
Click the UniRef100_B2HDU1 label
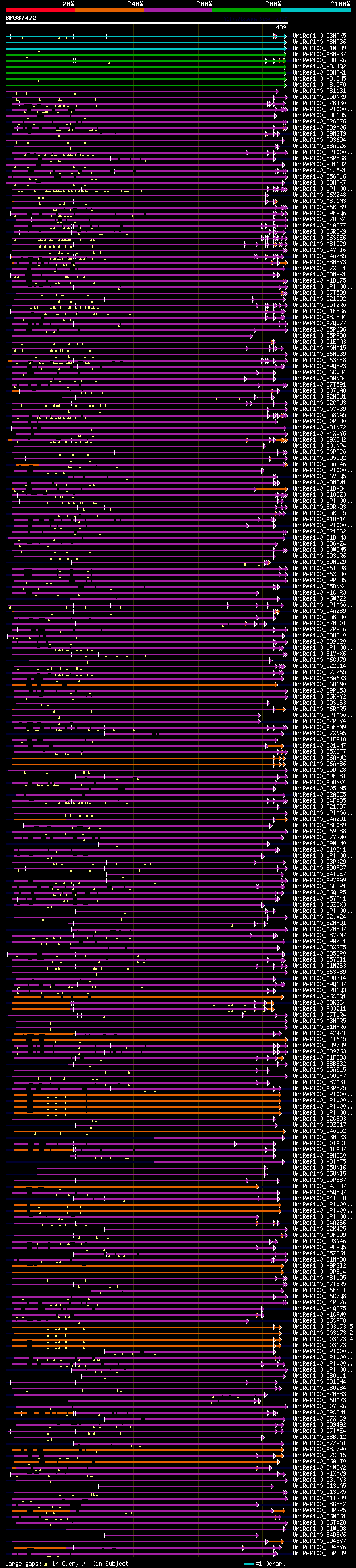point(319,397)
